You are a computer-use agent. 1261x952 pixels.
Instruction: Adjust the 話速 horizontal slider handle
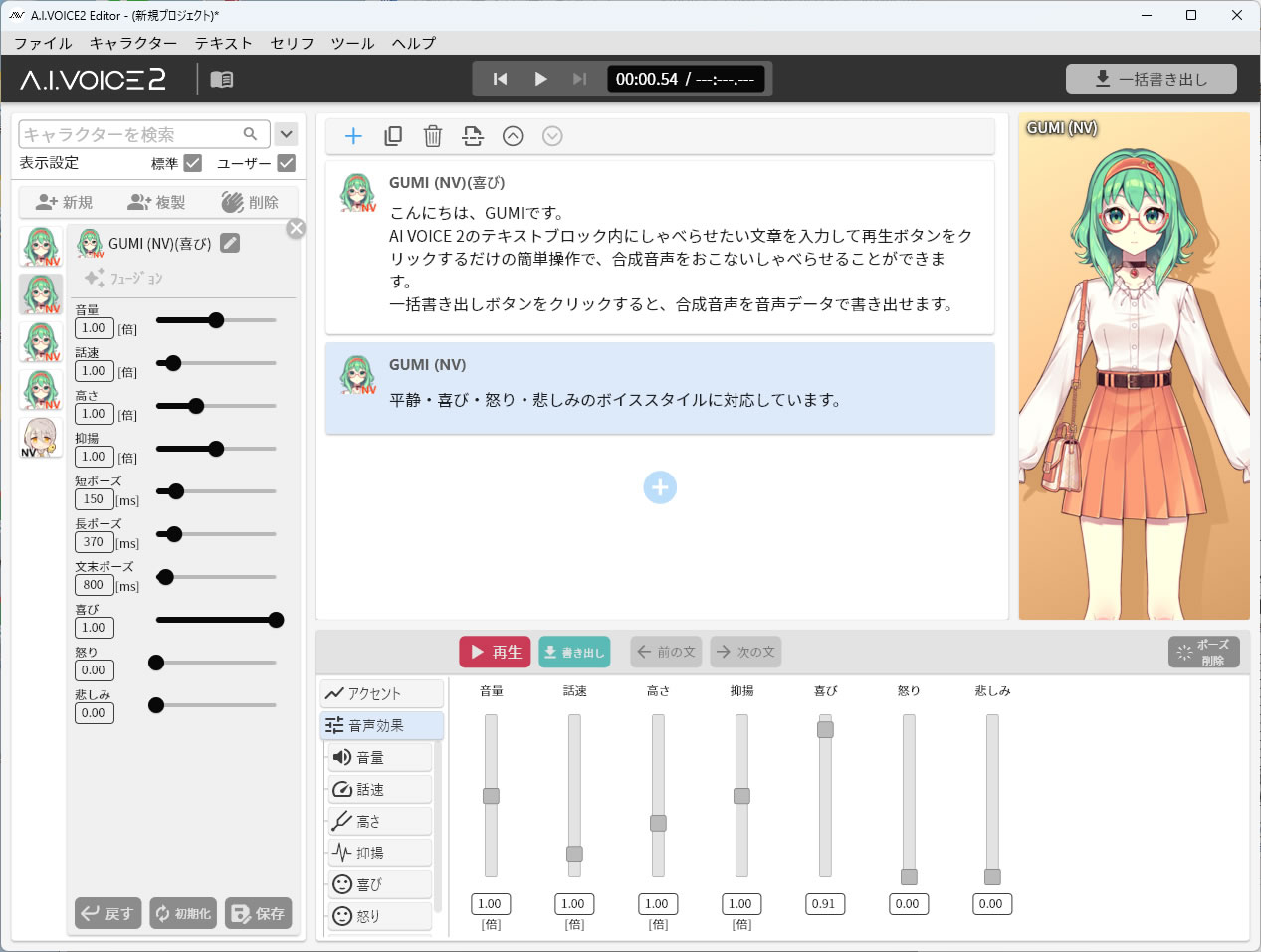tap(173, 363)
